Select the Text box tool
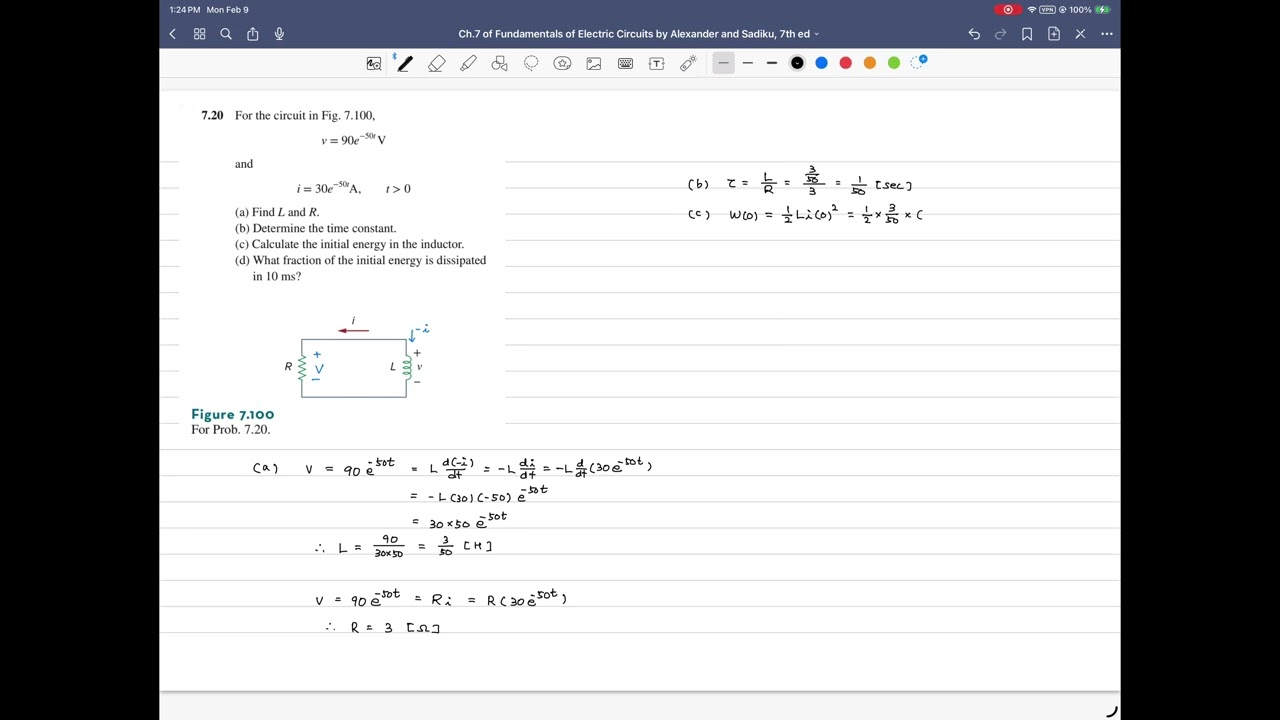The height and width of the screenshot is (720, 1280). tap(657, 63)
